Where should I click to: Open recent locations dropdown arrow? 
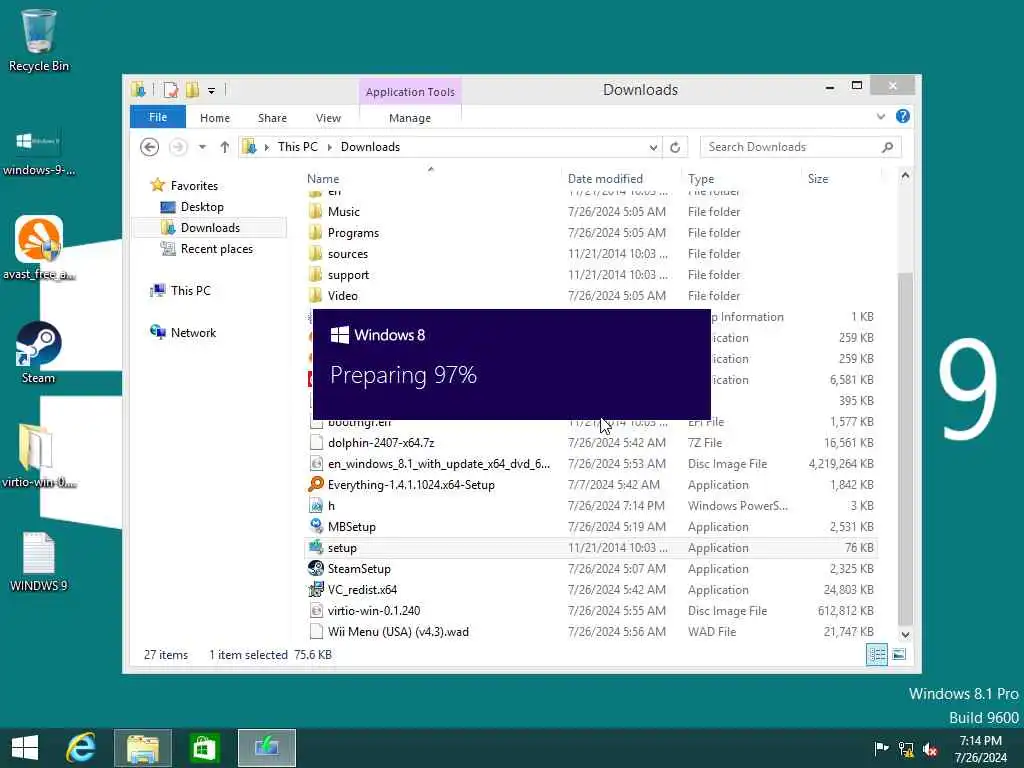(x=202, y=147)
